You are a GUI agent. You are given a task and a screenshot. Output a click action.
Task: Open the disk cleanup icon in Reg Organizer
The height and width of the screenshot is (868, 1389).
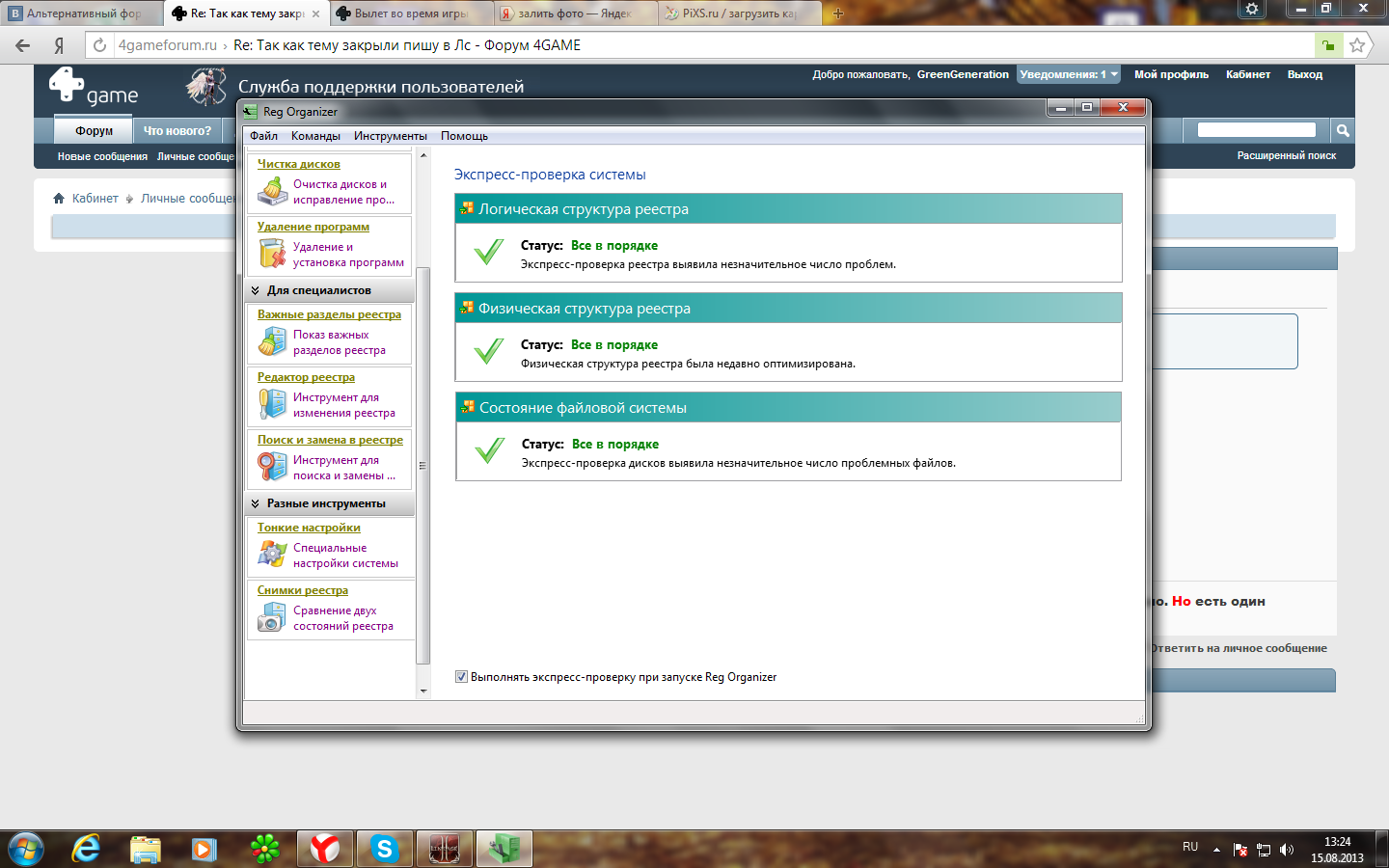tap(273, 192)
